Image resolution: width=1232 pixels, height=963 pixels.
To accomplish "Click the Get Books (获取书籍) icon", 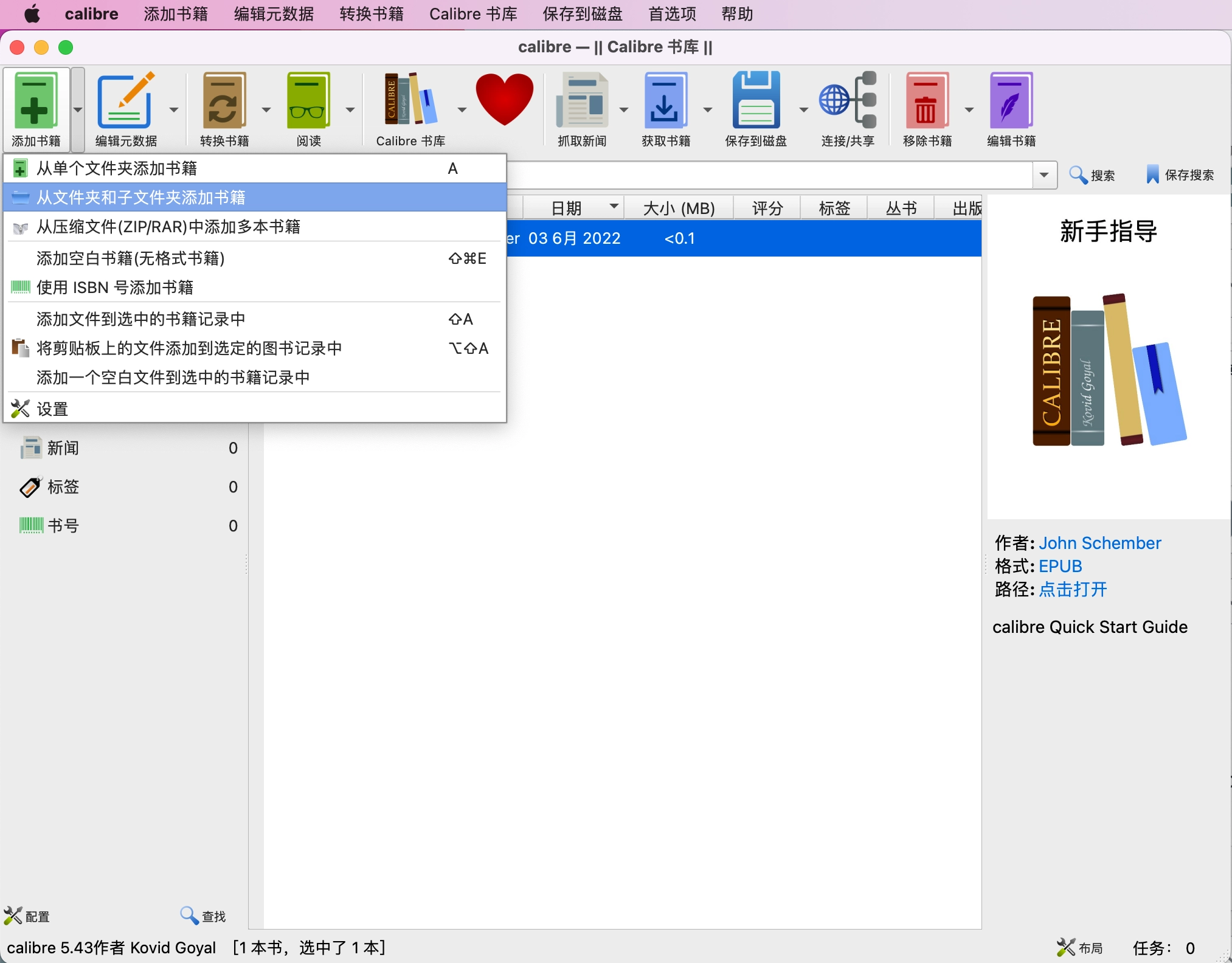I will tap(666, 100).
